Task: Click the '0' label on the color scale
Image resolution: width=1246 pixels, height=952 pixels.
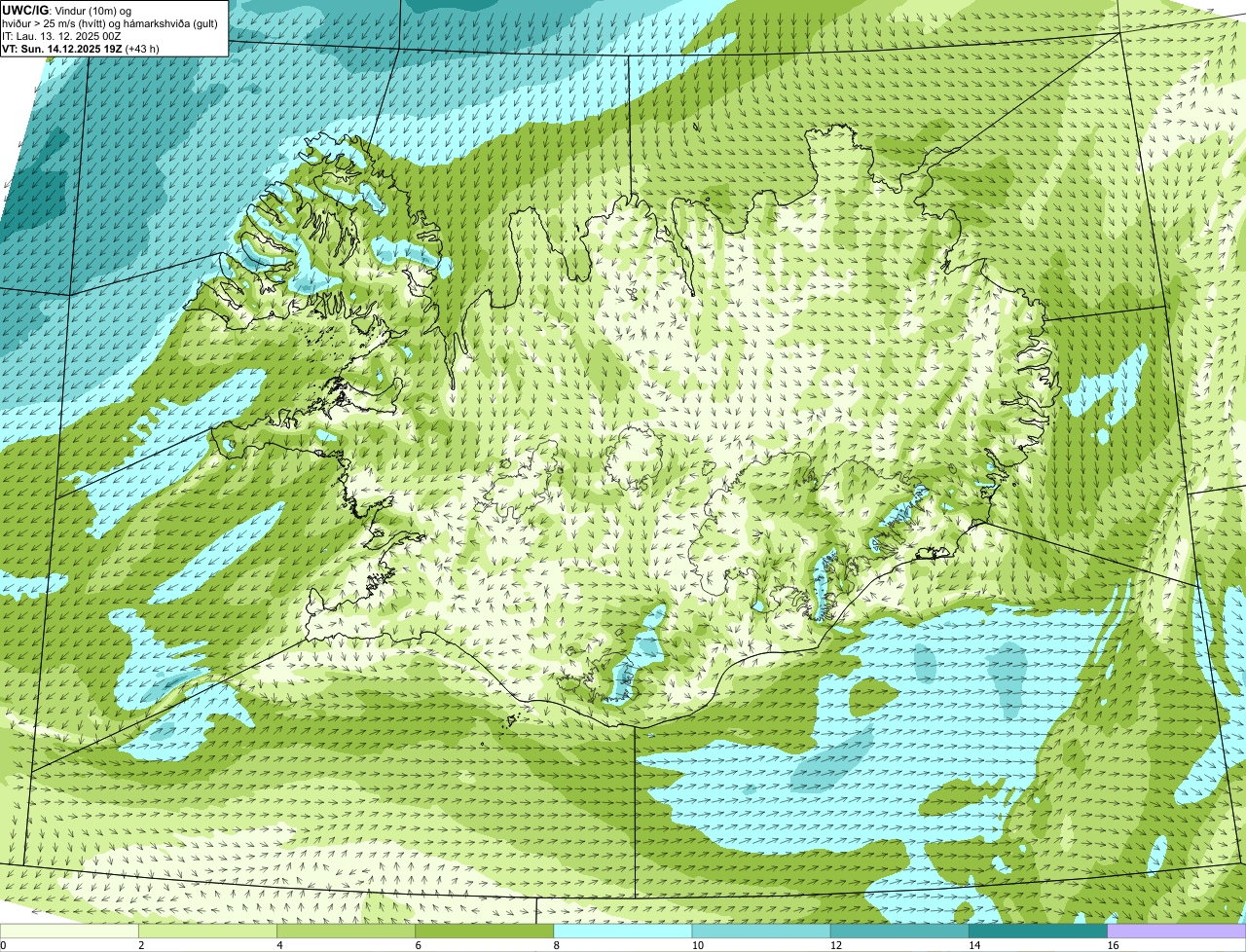Action: (x=4, y=945)
